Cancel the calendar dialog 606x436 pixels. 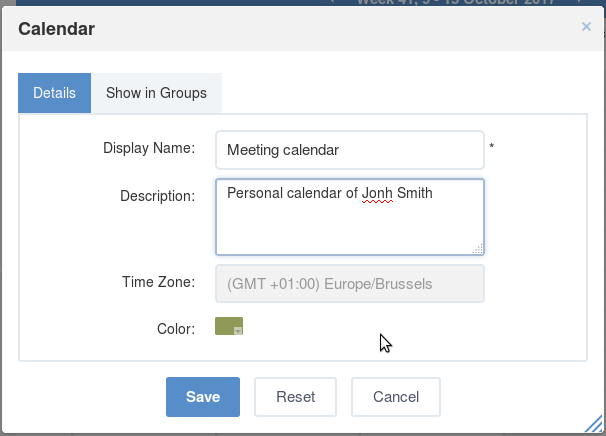[x=396, y=397]
